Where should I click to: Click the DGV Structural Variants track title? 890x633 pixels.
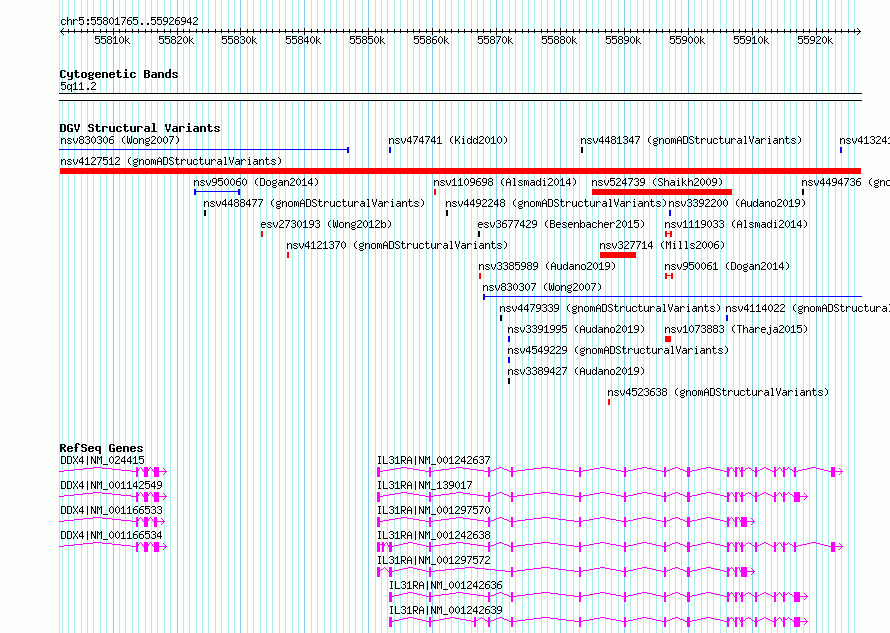140,128
